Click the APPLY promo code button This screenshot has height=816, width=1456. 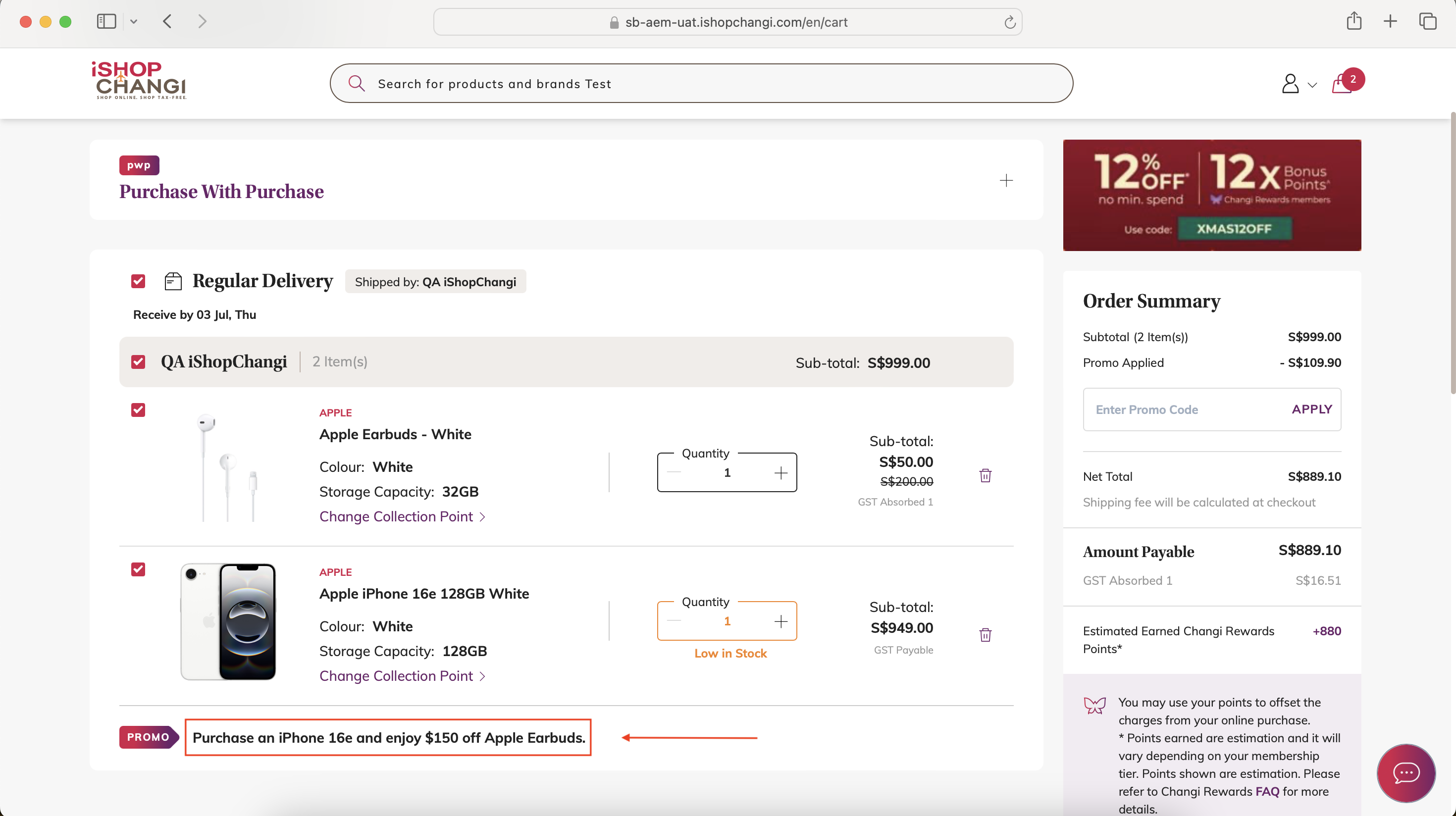pos(1312,409)
